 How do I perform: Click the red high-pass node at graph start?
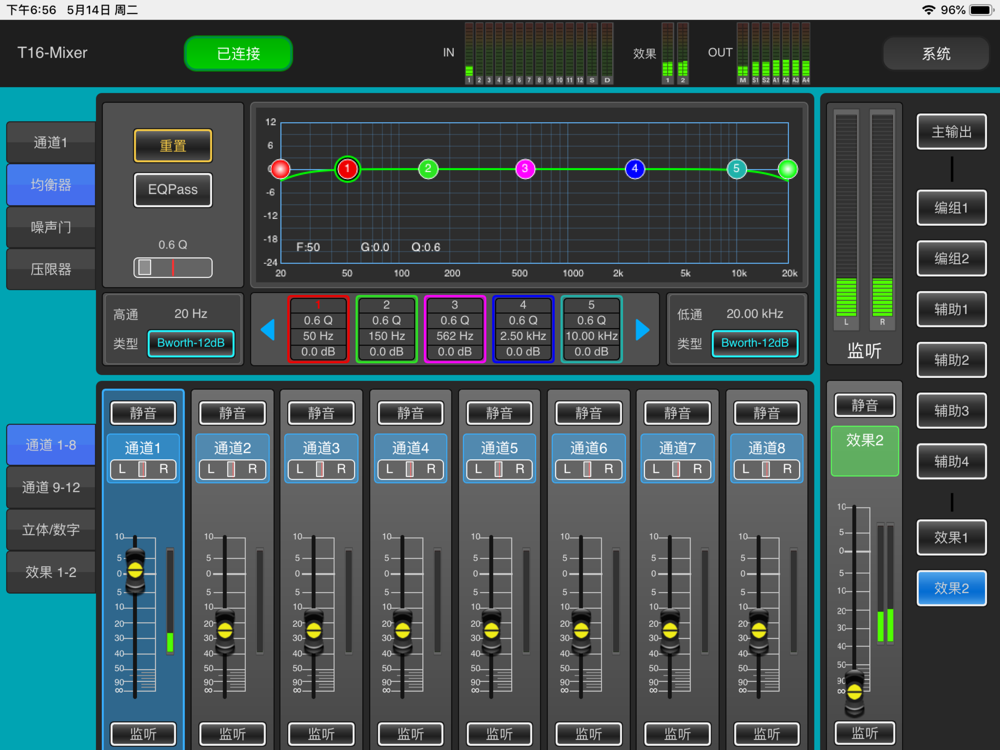tap(280, 169)
